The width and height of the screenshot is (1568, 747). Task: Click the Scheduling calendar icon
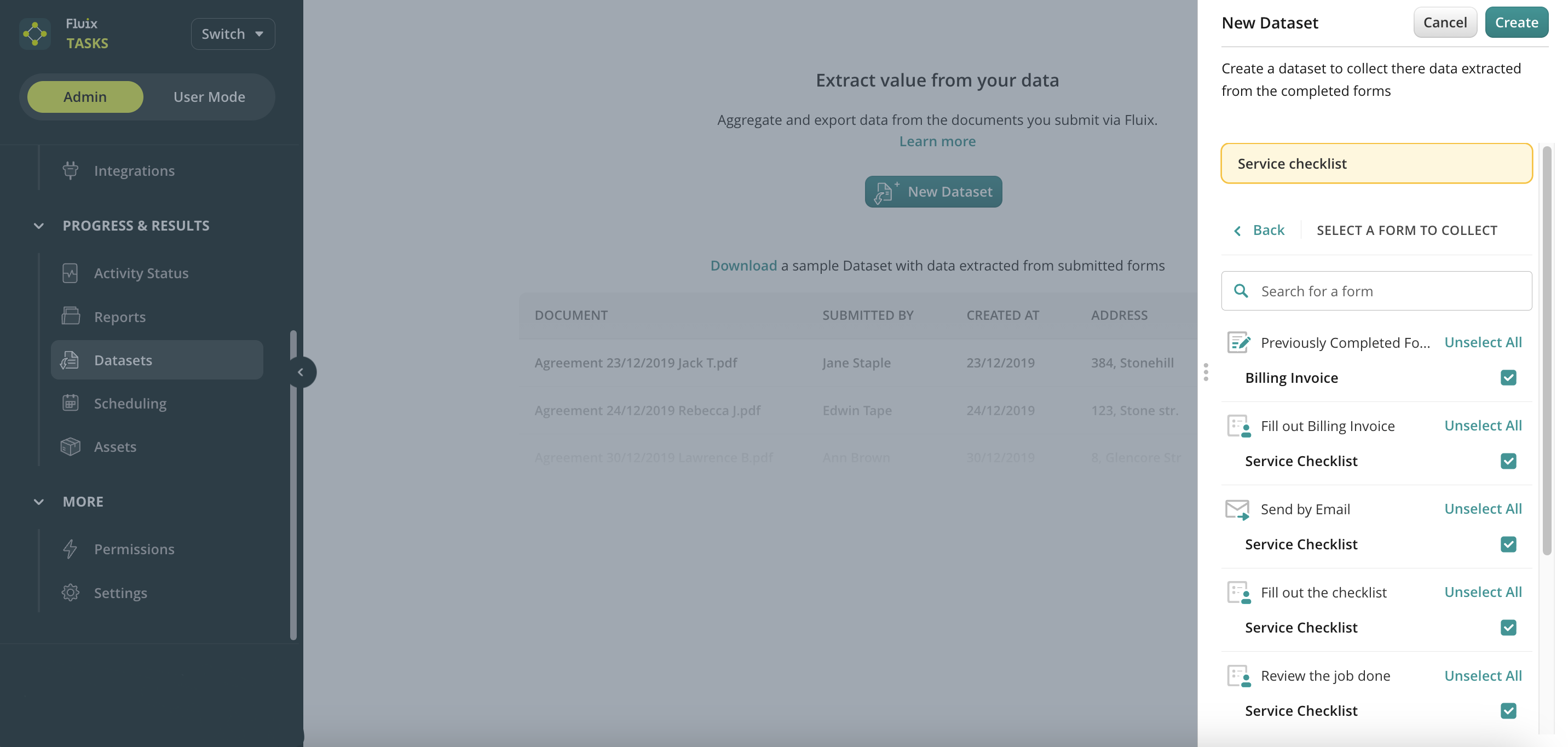click(71, 403)
